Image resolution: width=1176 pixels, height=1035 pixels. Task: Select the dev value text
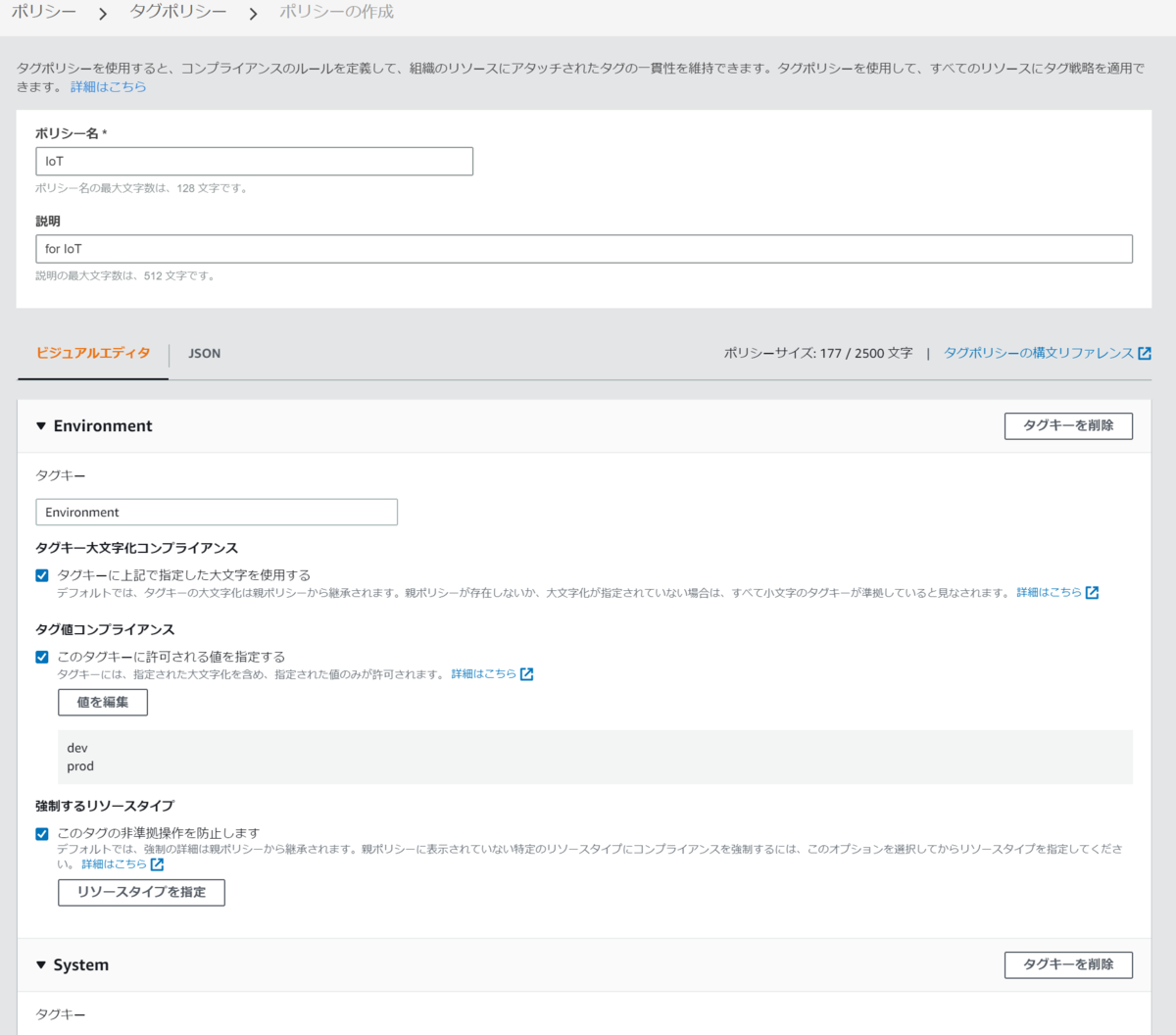point(77,748)
